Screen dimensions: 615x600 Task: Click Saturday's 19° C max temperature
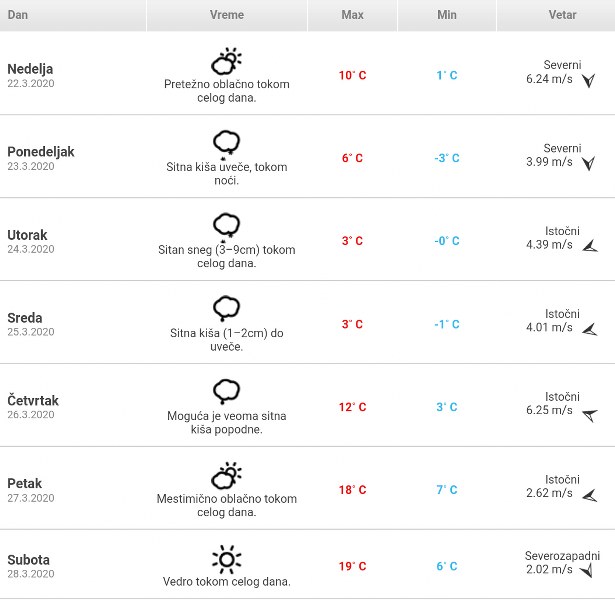352,566
